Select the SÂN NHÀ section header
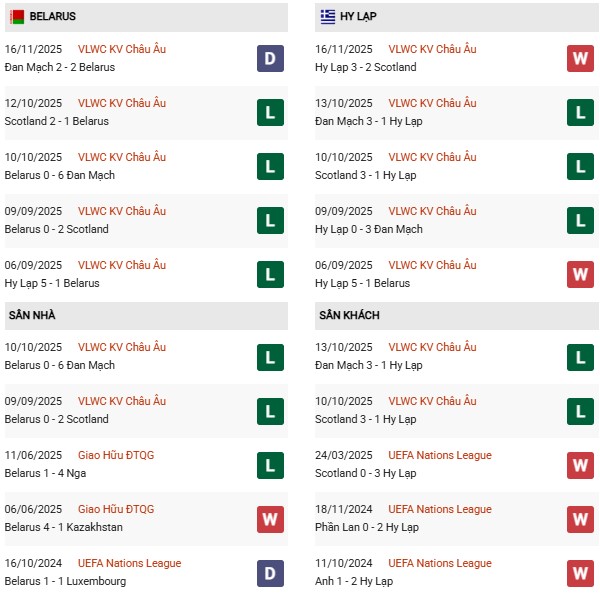Viewport: 600px width, 595px height. (32, 316)
